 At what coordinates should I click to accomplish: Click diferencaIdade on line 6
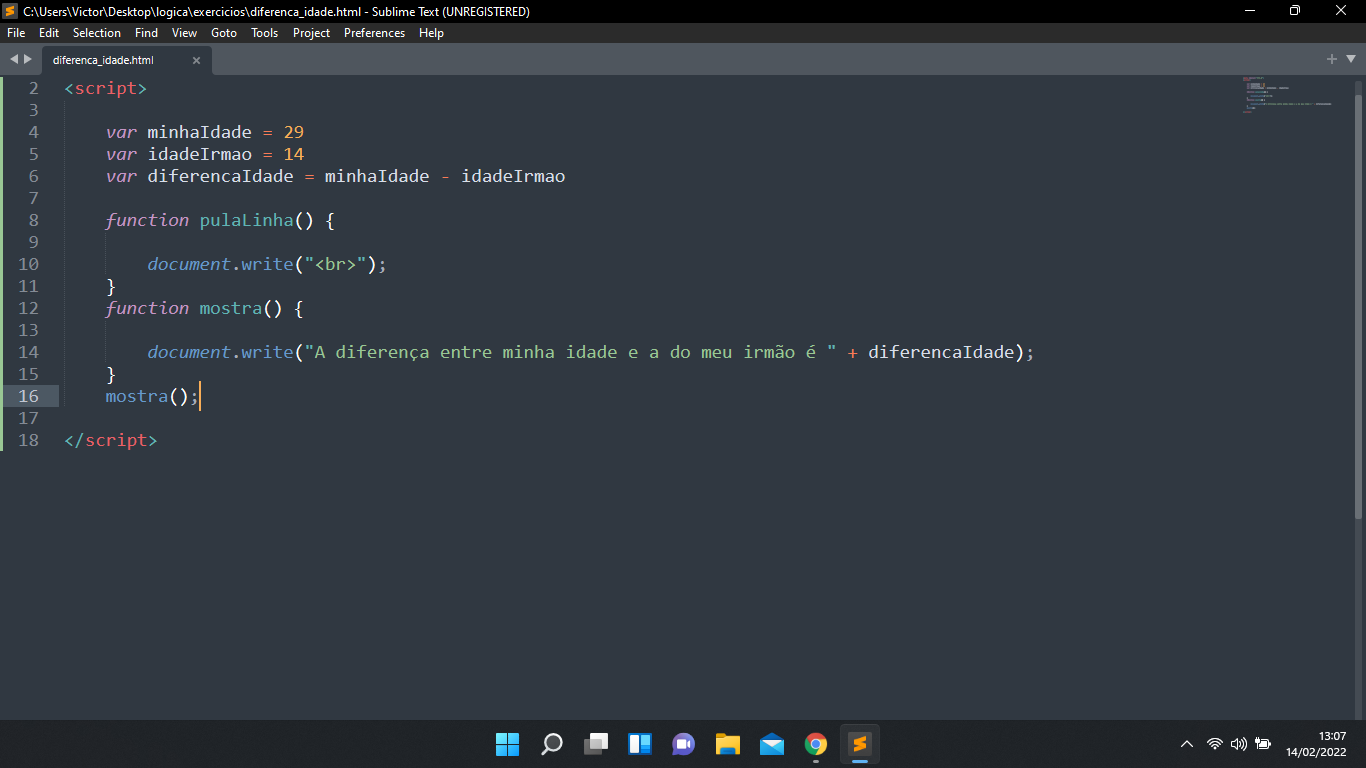point(220,176)
